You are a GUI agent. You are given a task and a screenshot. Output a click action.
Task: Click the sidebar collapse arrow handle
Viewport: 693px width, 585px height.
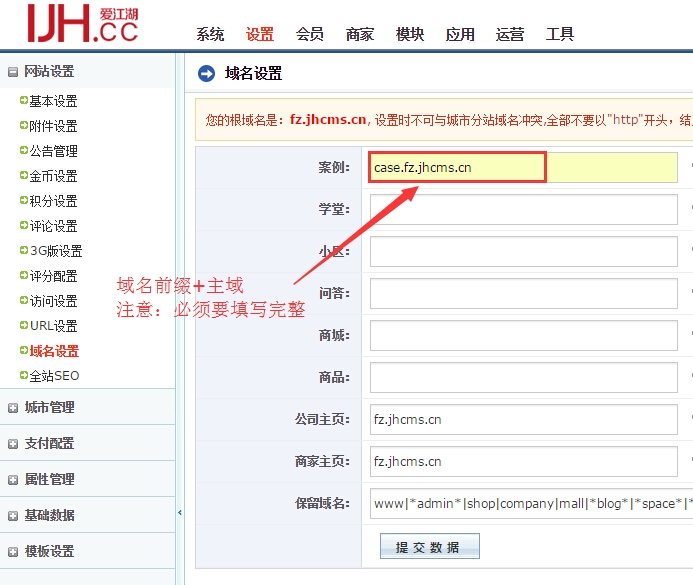coord(180,512)
